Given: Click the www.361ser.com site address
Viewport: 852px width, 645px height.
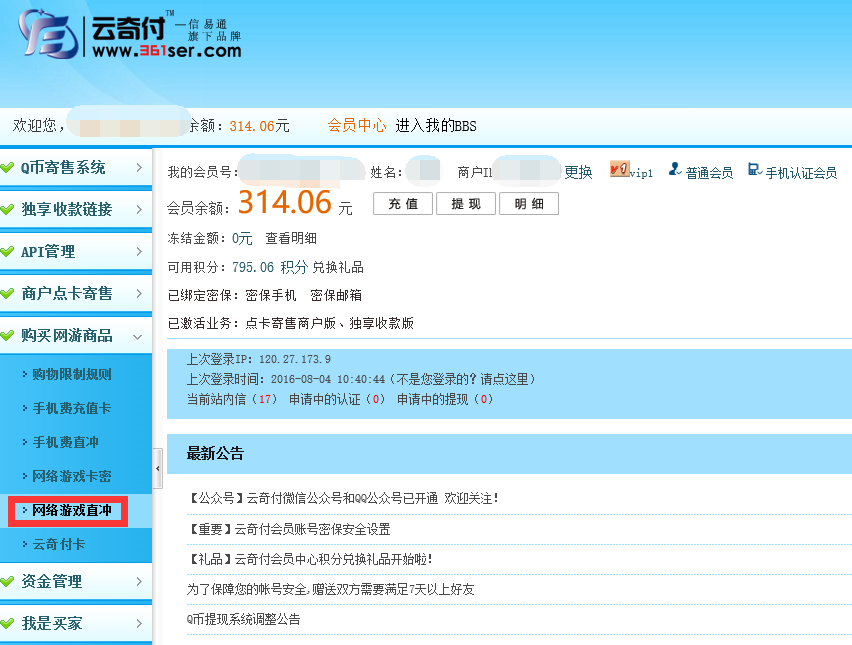Looking at the screenshot, I should [167, 51].
